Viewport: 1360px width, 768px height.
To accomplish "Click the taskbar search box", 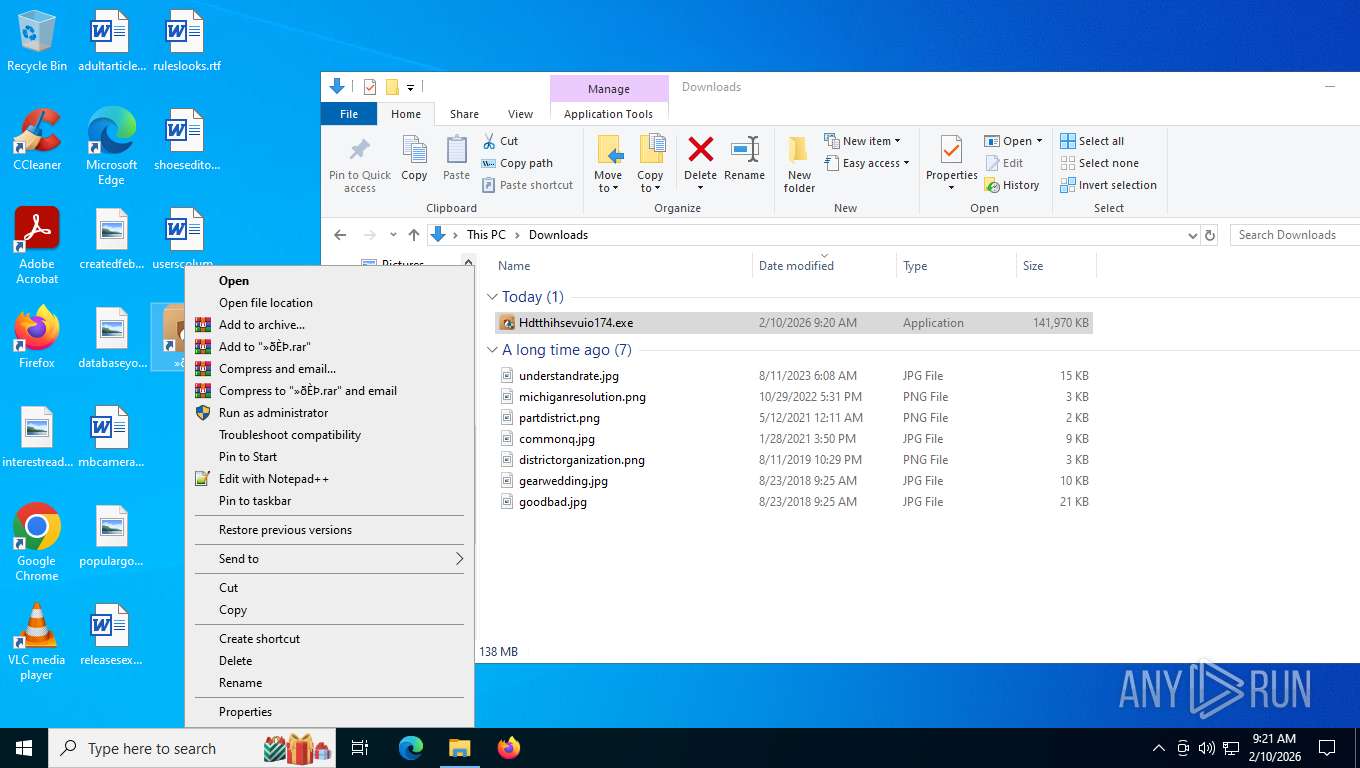I will tap(192, 748).
